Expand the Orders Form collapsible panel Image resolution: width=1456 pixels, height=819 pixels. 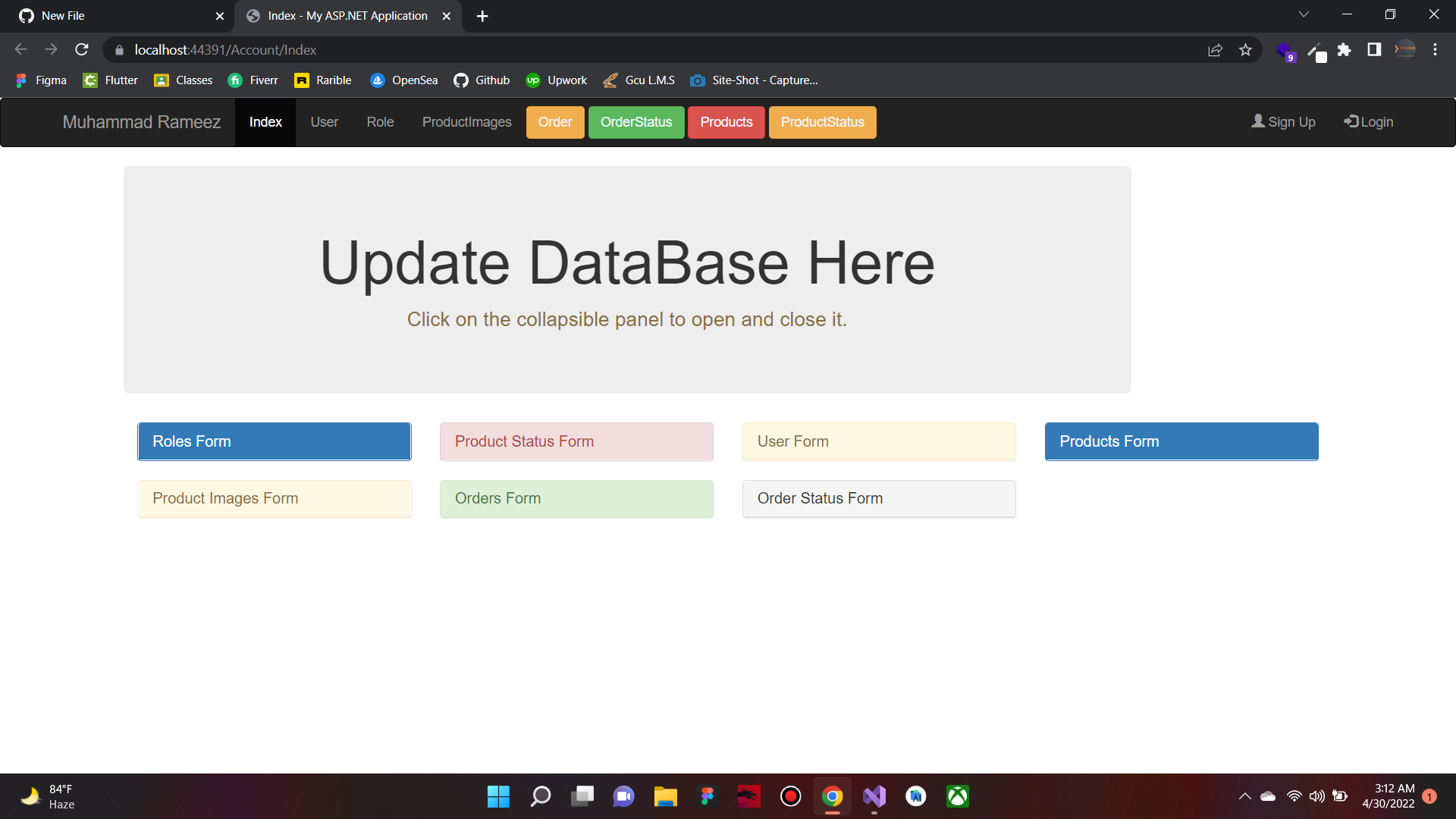coord(576,498)
